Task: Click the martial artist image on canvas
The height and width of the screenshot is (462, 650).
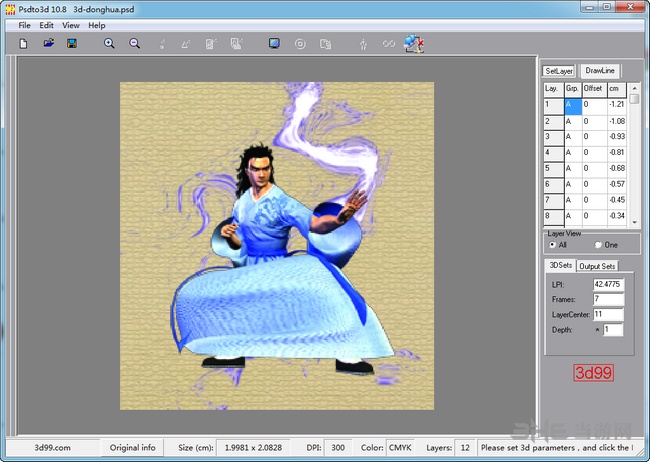Action: tap(277, 246)
